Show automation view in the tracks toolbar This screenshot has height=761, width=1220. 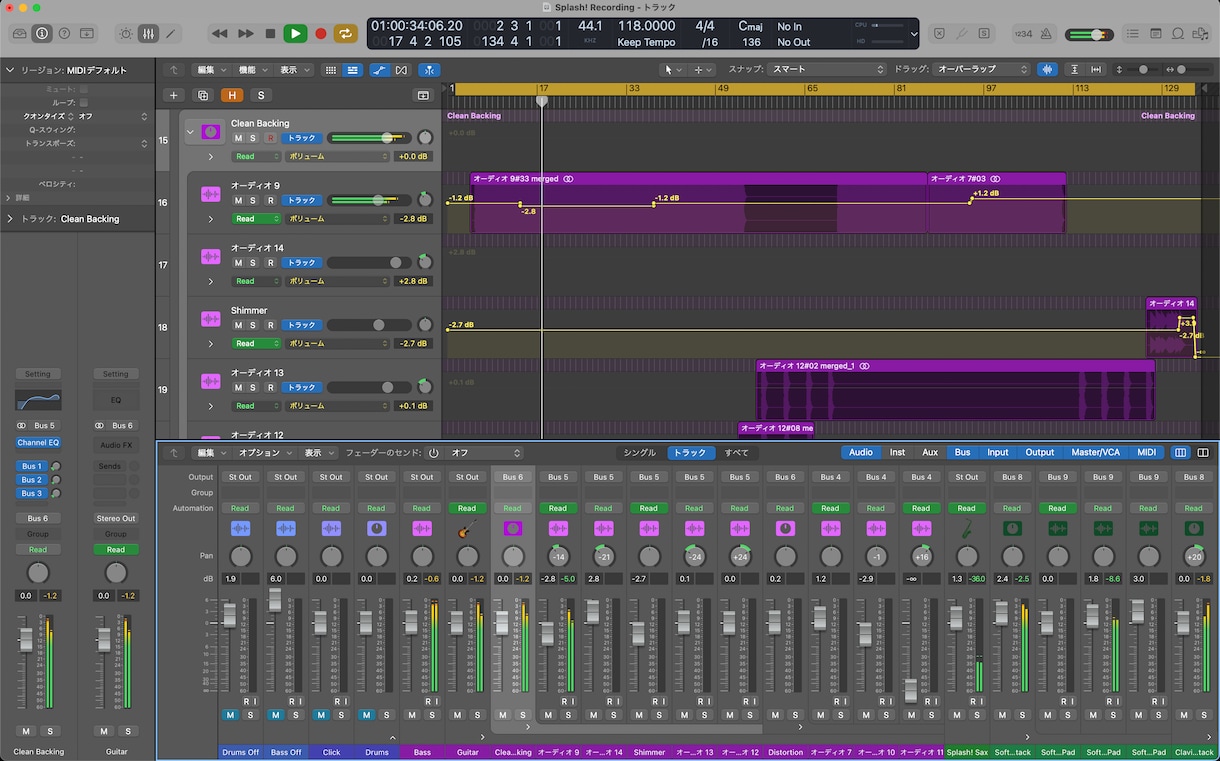(380, 70)
